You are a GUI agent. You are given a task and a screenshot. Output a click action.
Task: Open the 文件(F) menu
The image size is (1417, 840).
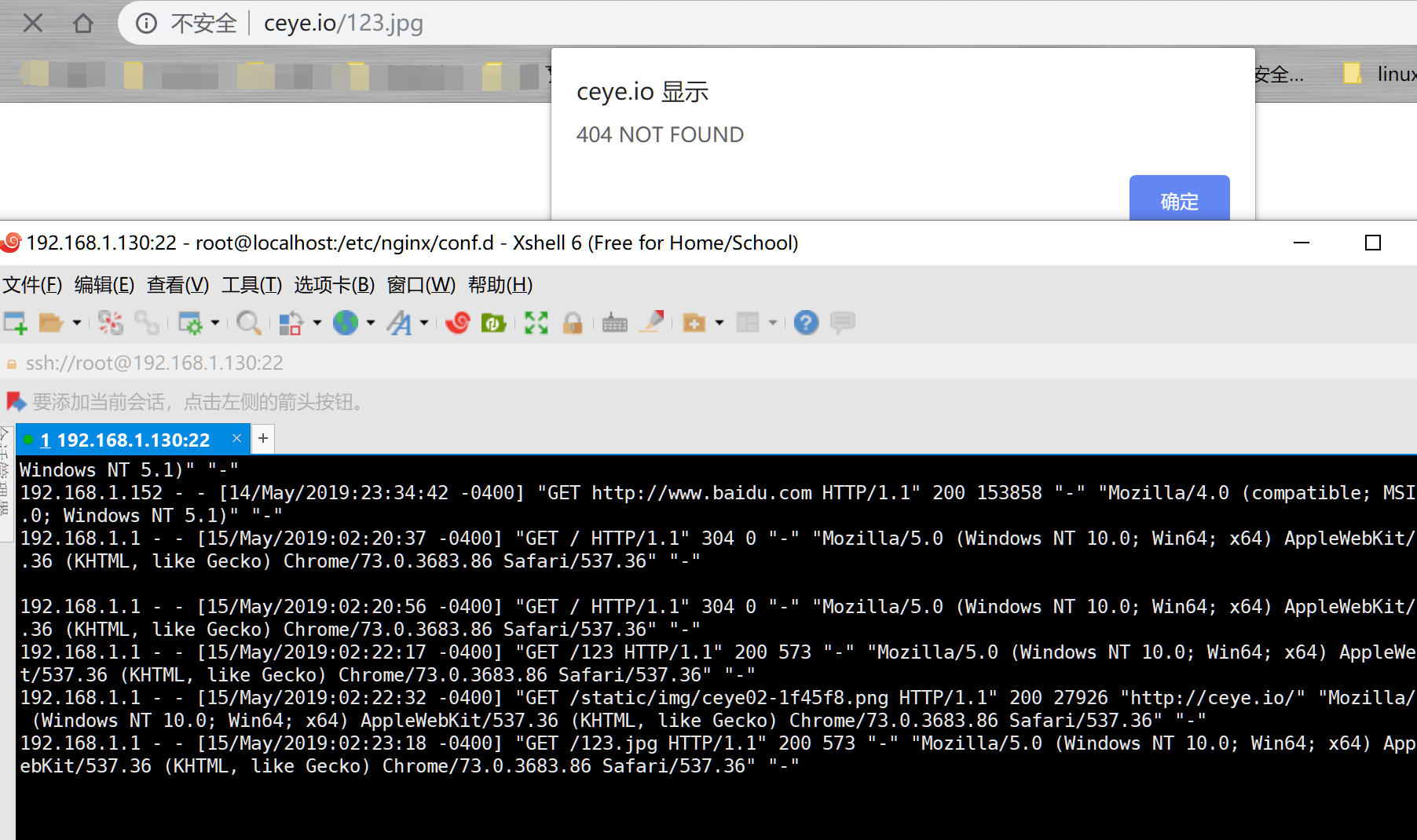click(32, 285)
